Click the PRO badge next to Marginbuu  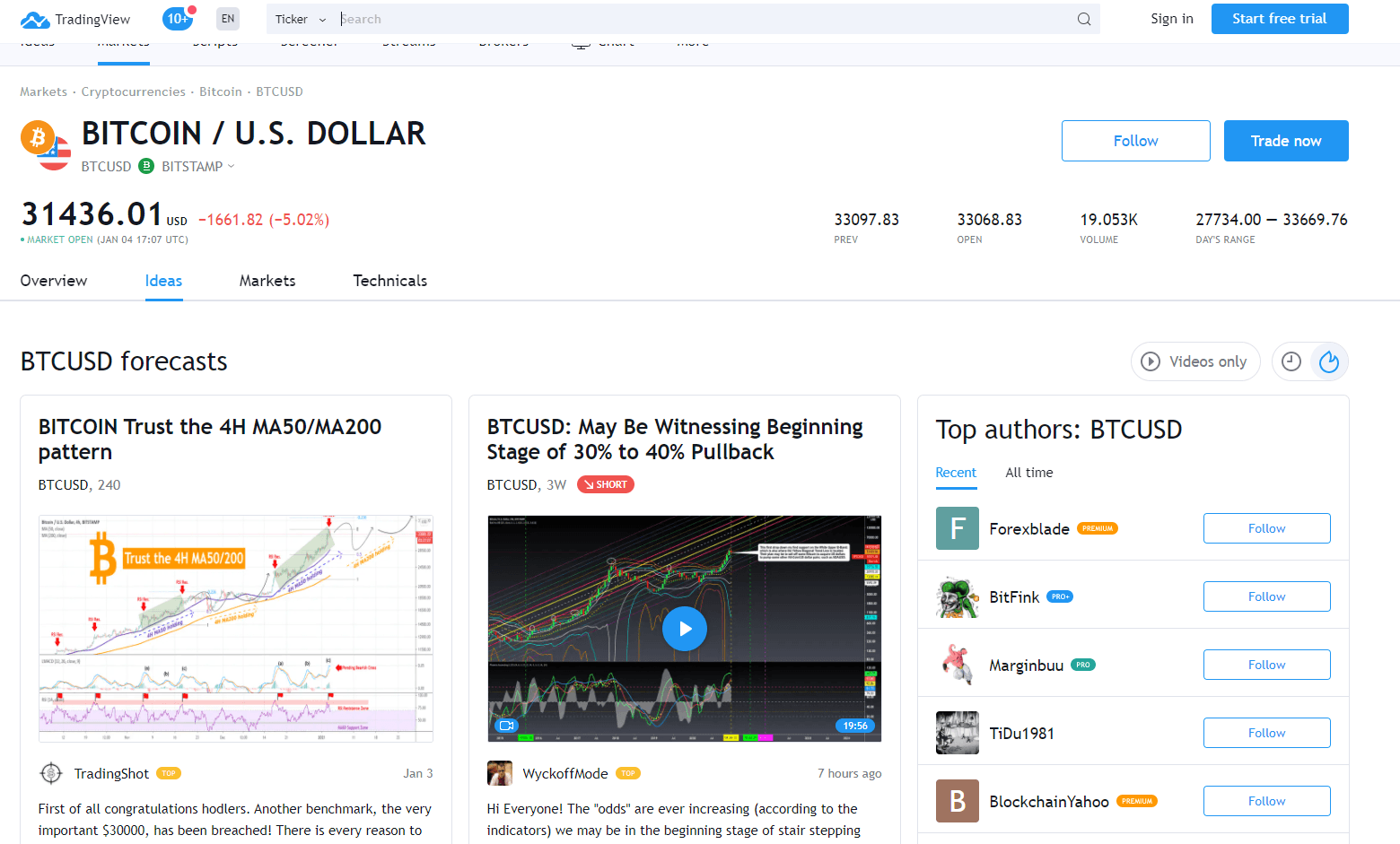pos(1083,665)
